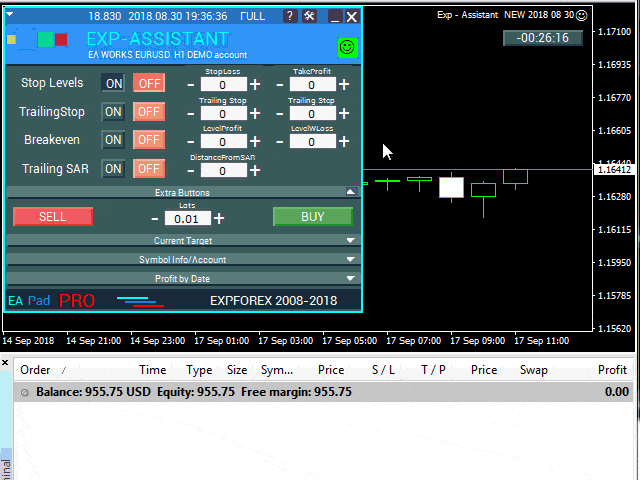Expand the Symbol Info/Account section
Screen dimensions: 640x480
(x=350, y=260)
